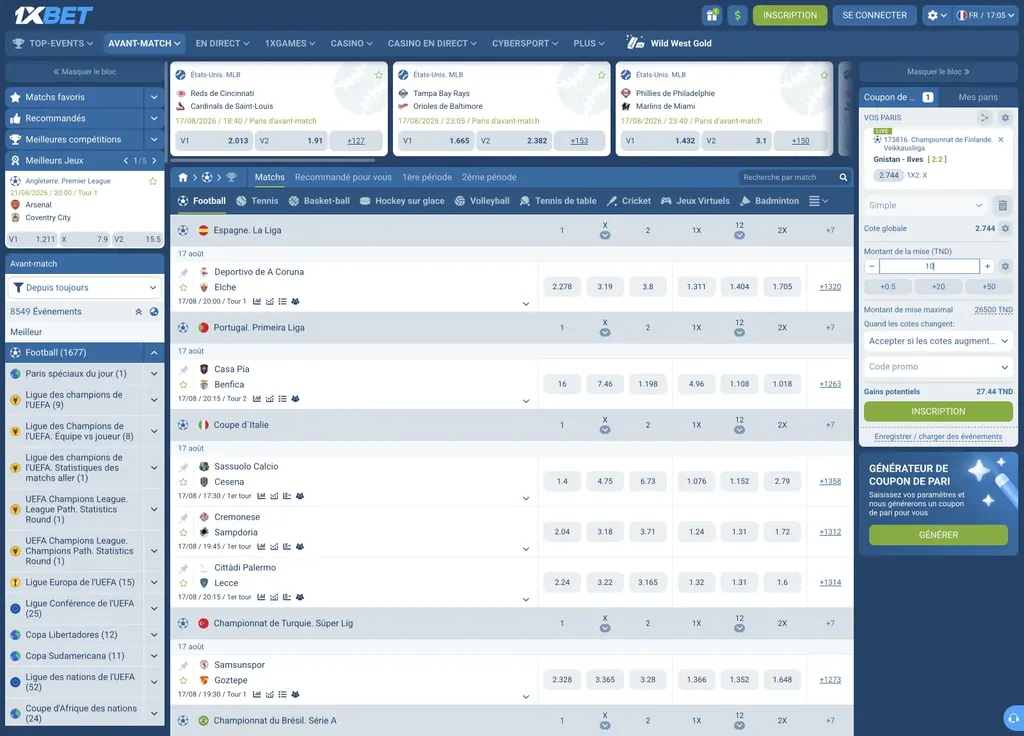Click the green dollar payment icon
The image size is (1024, 736).
tap(737, 15)
